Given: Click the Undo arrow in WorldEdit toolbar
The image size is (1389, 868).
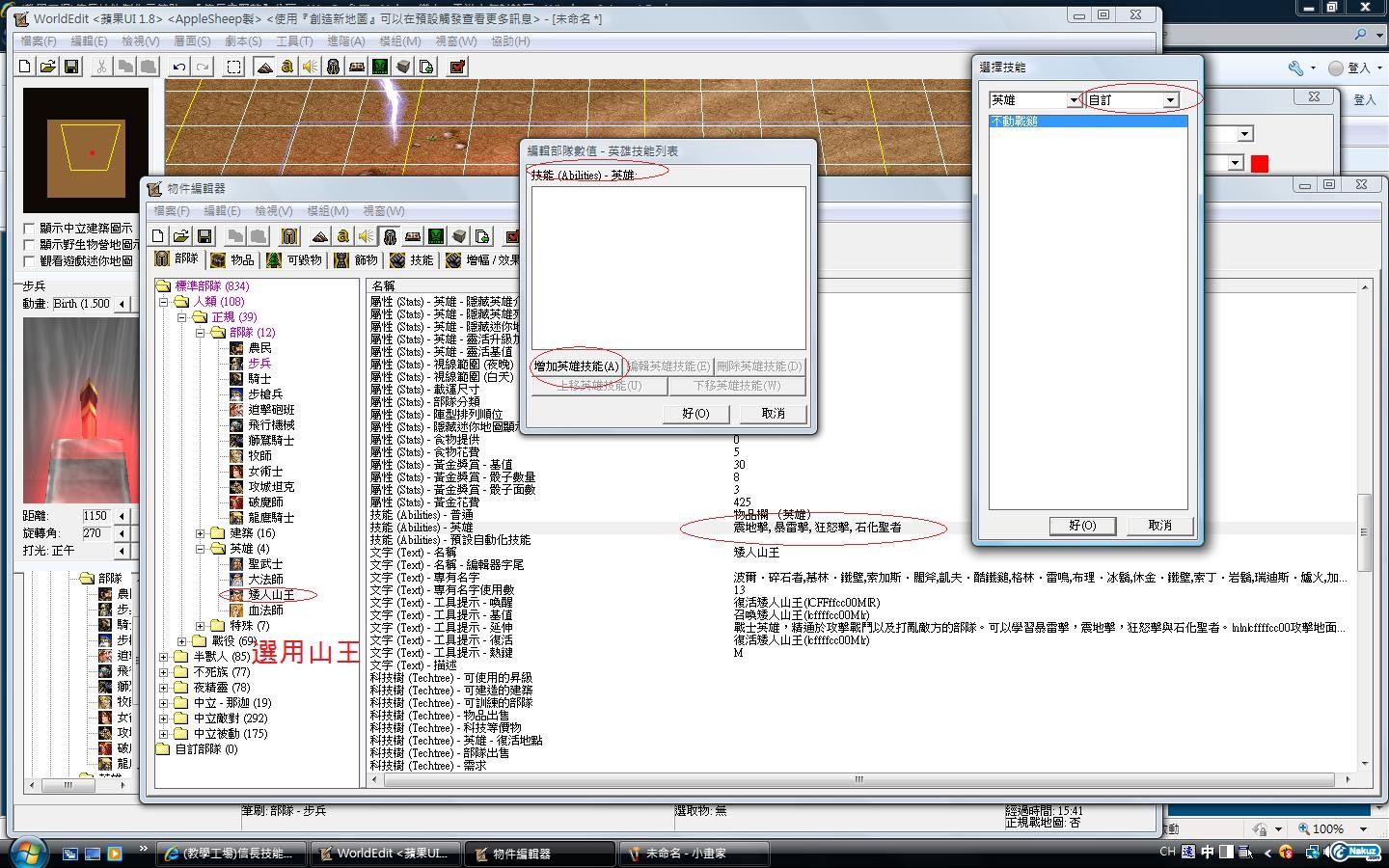Looking at the screenshot, I should pyautogui.click(x=178, y=67).
